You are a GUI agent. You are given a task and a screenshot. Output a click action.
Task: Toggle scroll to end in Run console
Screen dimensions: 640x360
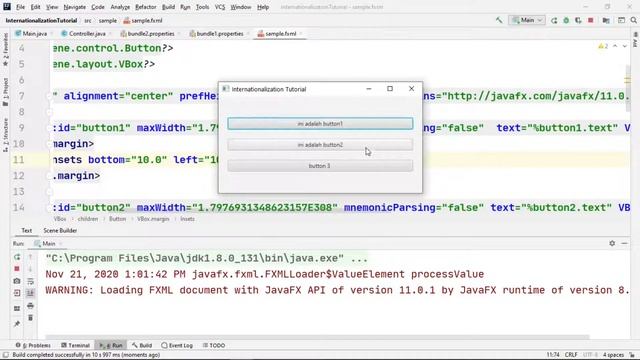click(x=30, y=293)
